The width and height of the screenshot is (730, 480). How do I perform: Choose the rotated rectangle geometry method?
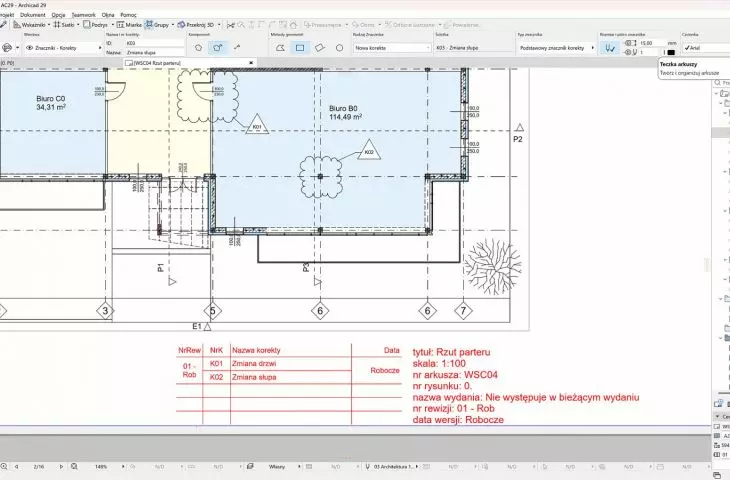click(320, 47)
